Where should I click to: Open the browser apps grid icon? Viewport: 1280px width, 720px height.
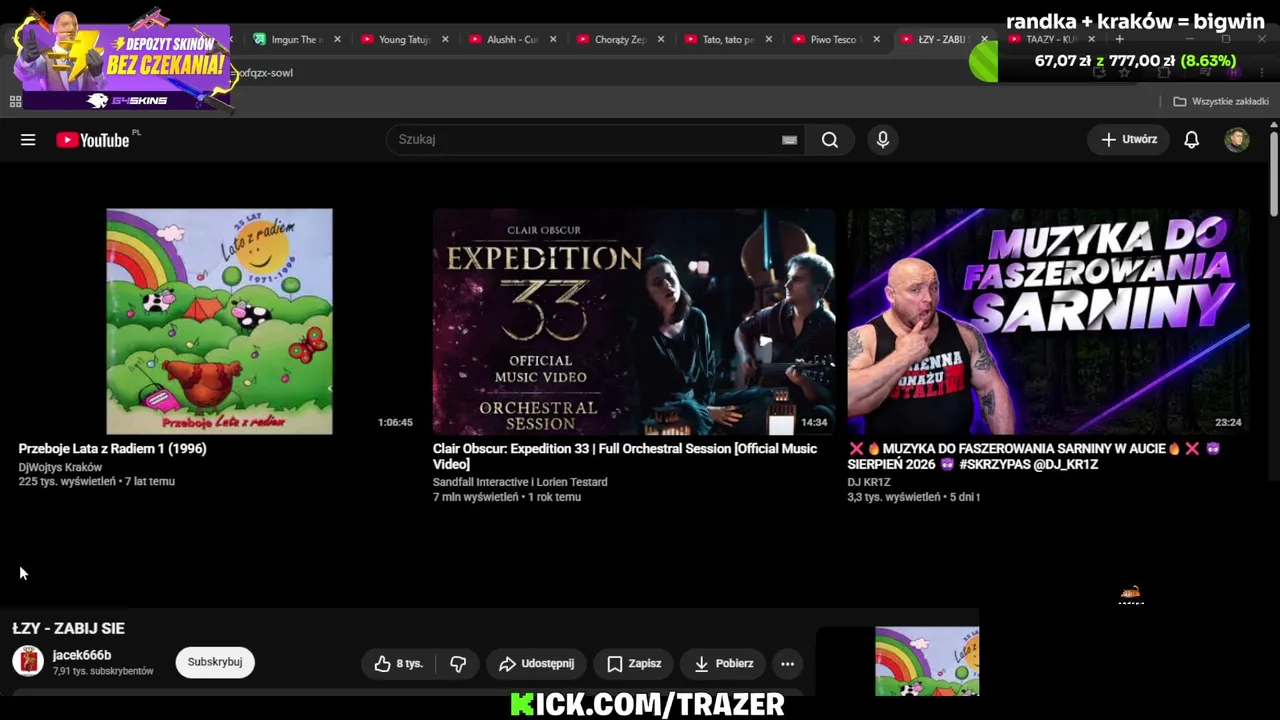tap(15, 101)
